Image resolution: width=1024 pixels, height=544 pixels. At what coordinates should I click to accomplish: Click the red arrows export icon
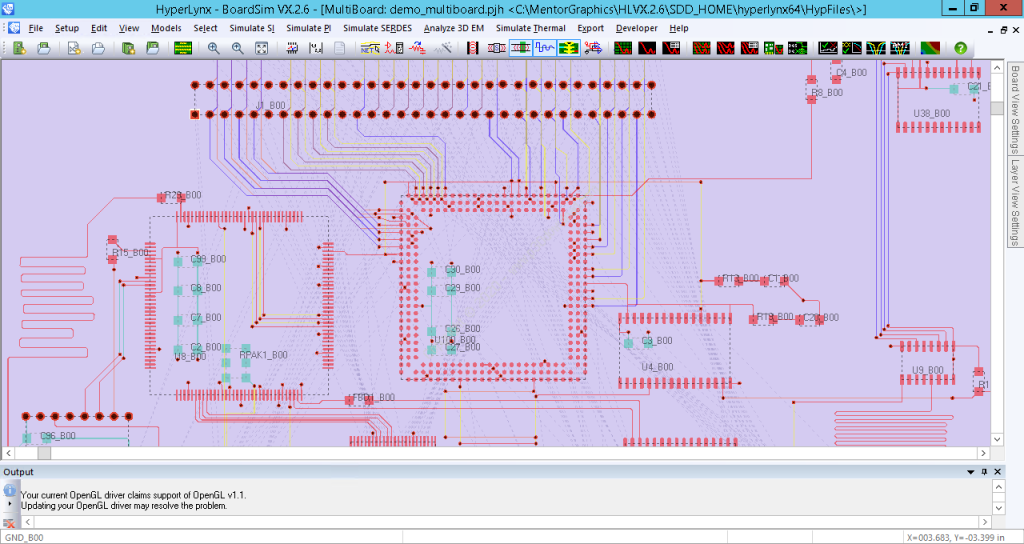click(x=593, y=48)
